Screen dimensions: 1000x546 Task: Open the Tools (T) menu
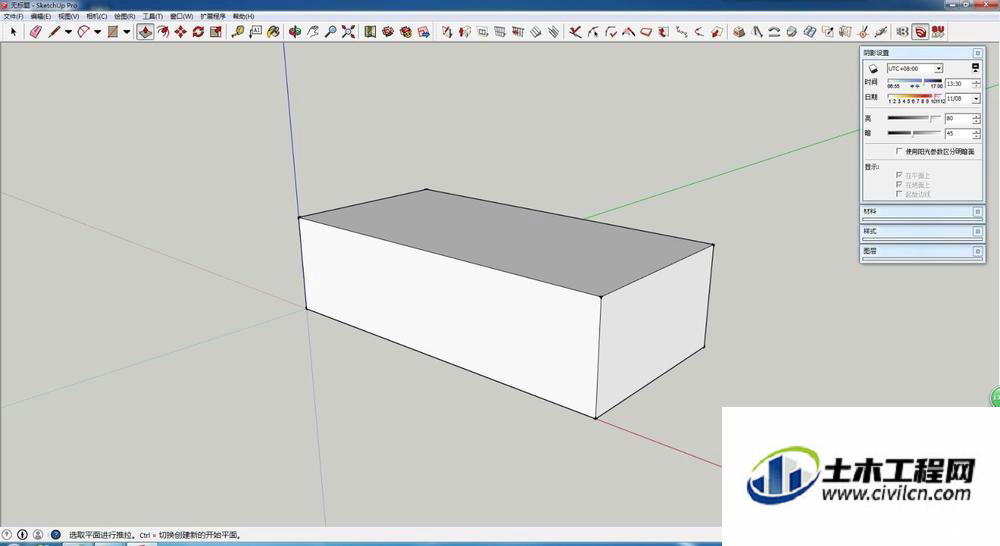pyautogui.click(x=152, y=16)
